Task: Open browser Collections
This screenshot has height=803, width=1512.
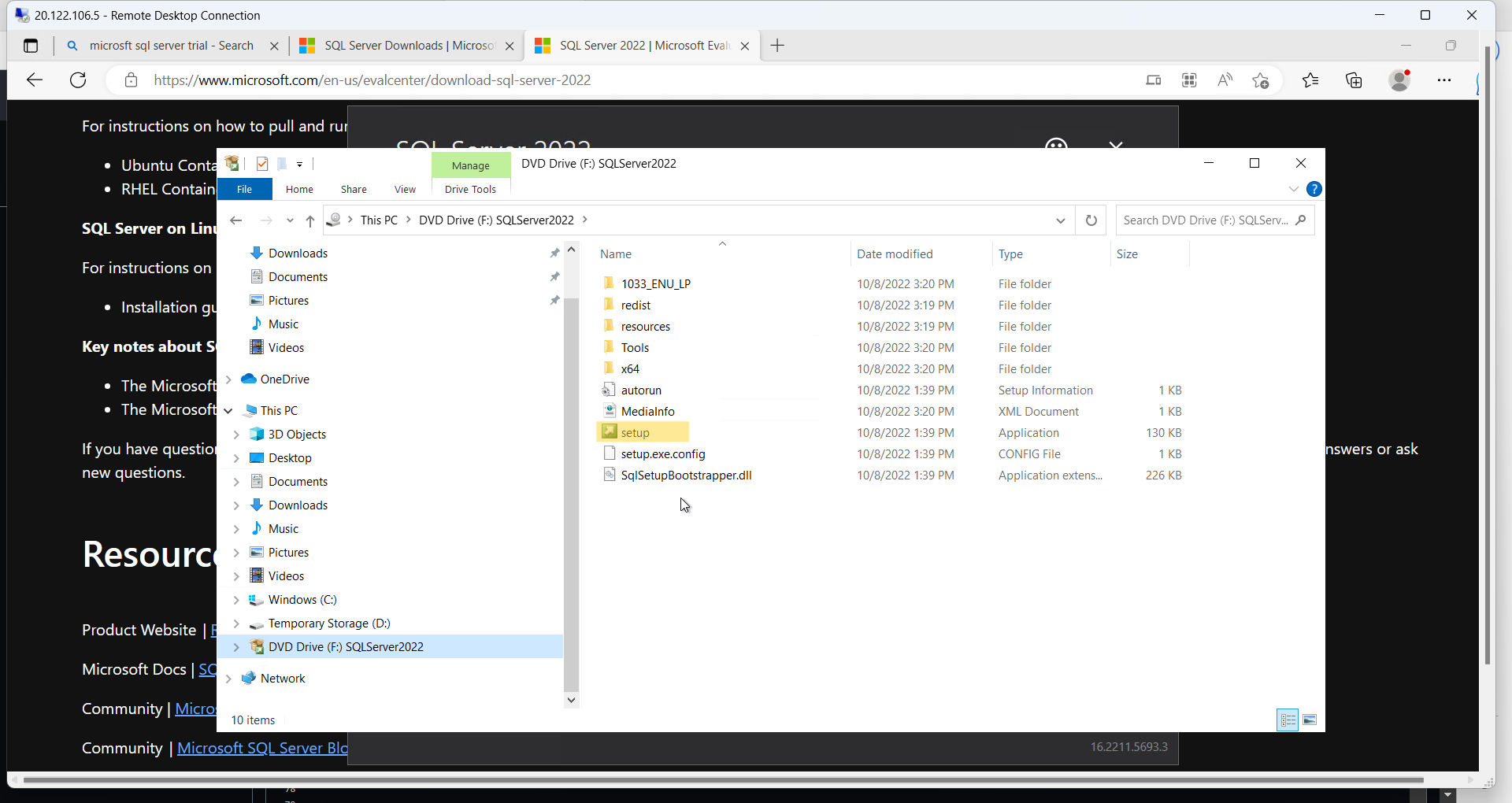Action: [1354, 80]
